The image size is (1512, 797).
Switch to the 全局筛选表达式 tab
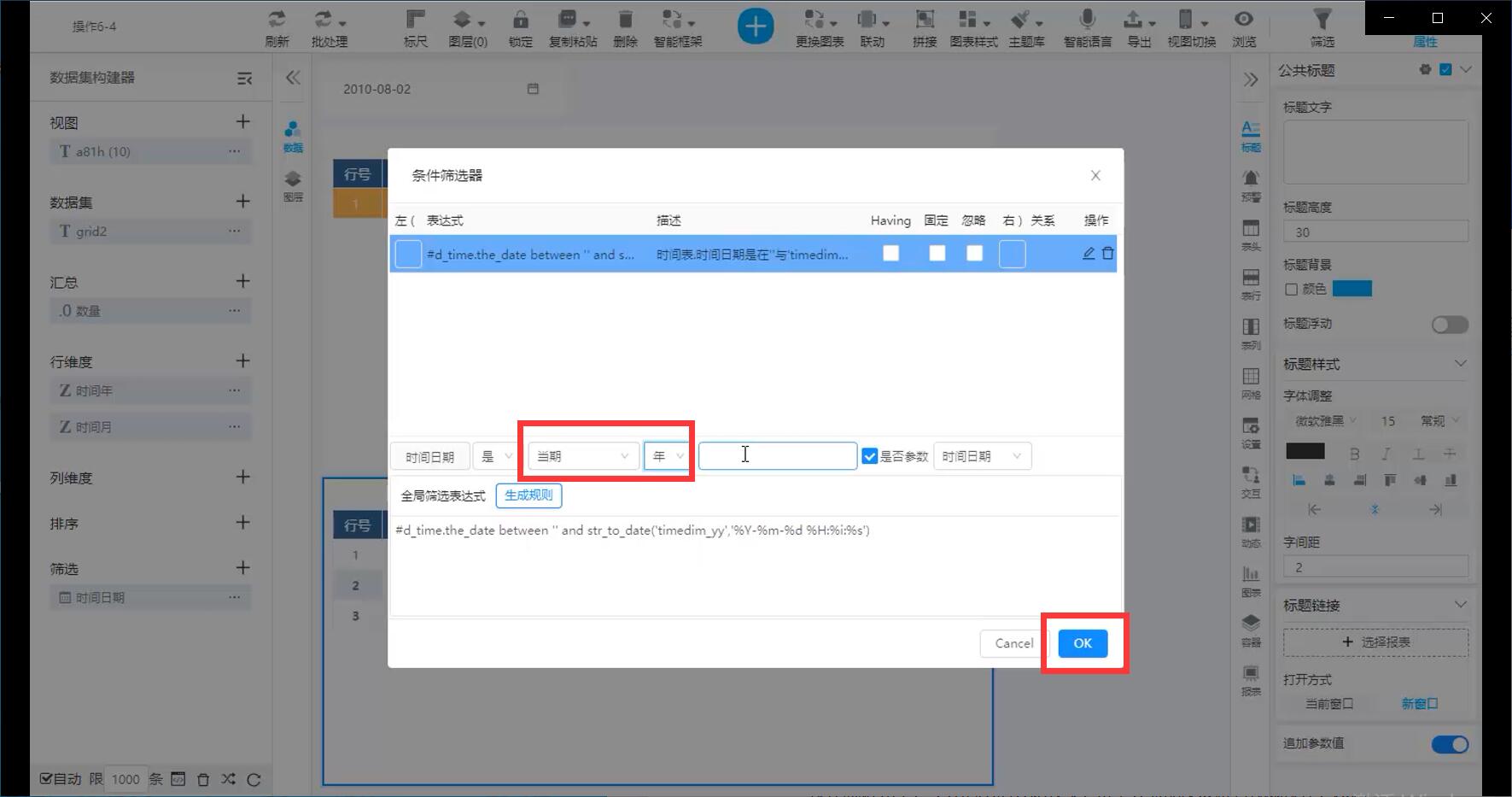pos(443,495)
